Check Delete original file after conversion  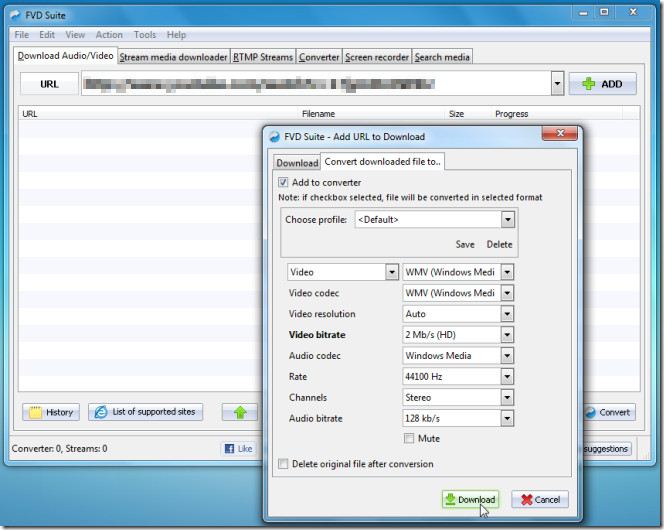283,464
